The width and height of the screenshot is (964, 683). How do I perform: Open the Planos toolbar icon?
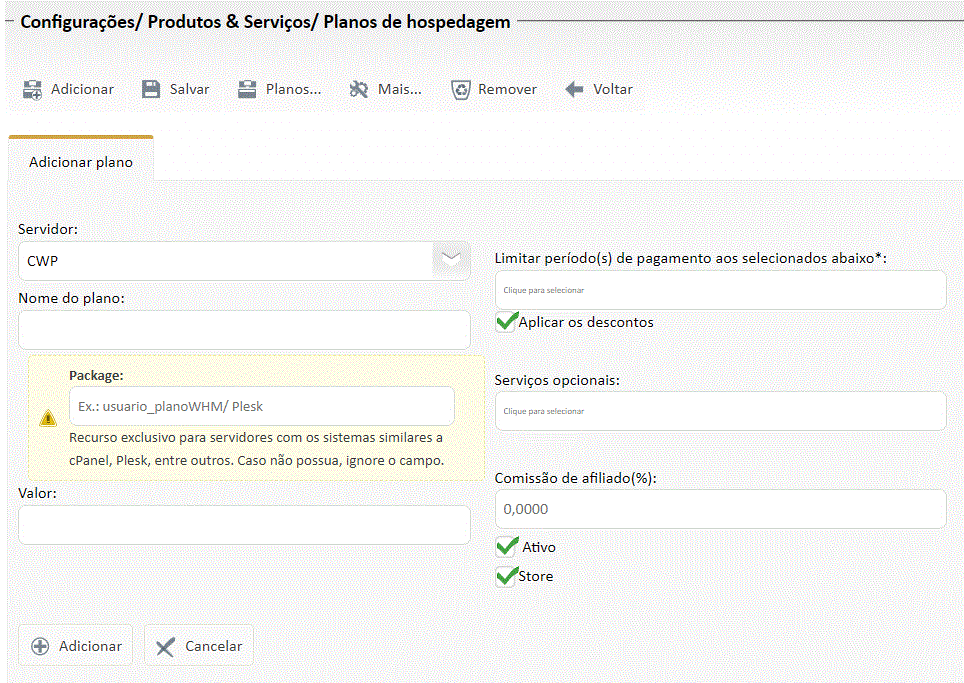(247, 89)
